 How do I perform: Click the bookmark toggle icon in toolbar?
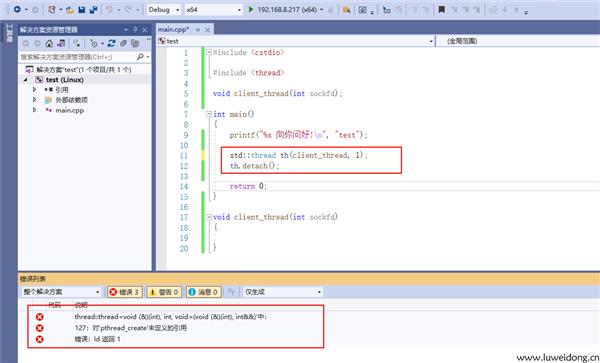tap(441, 10)
